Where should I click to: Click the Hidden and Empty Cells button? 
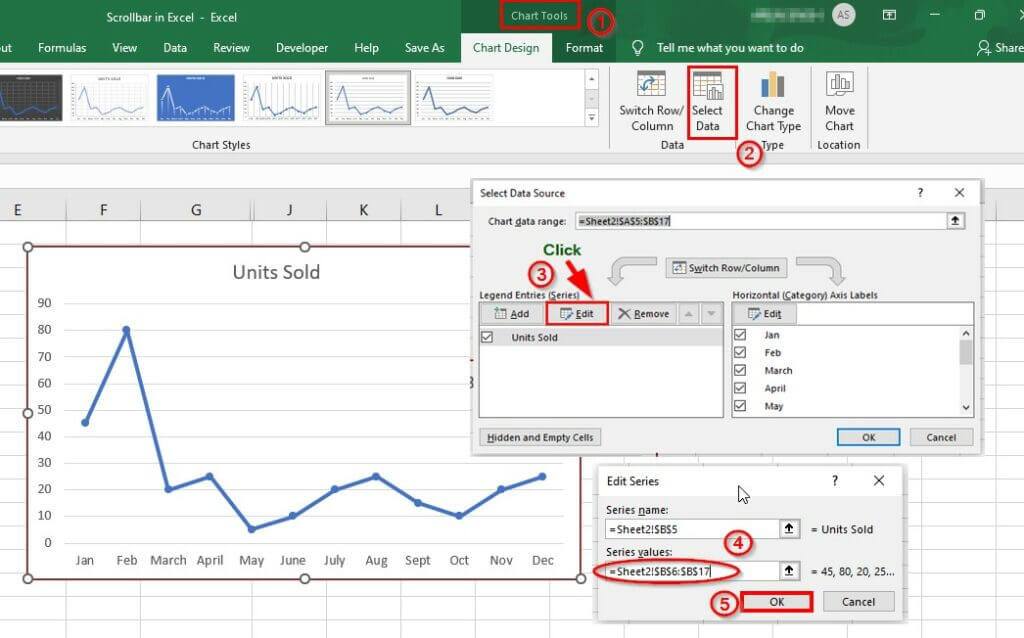tap(540, 437)
